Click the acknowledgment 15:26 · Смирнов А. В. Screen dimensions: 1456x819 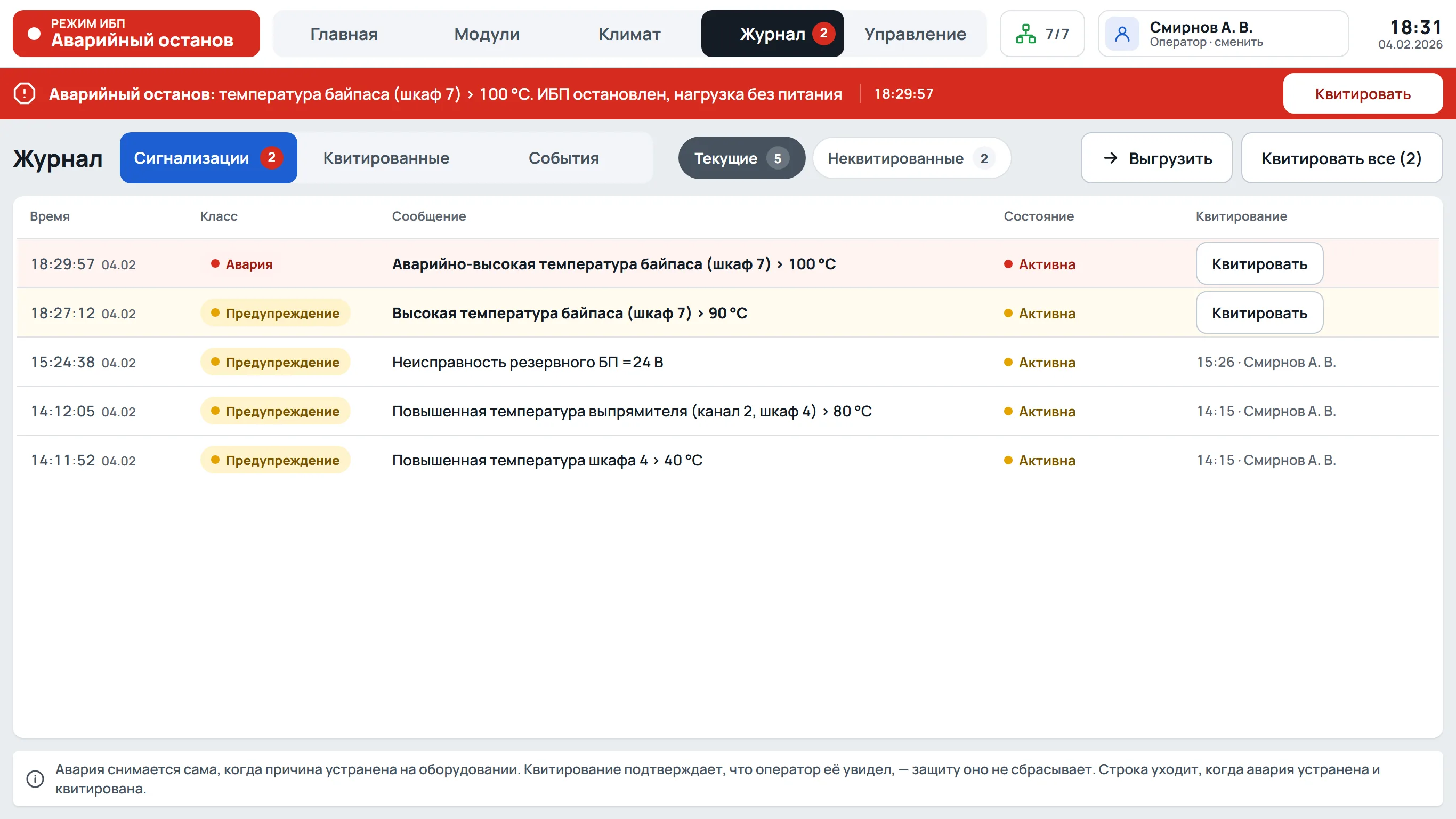(x=1266, y=362)
